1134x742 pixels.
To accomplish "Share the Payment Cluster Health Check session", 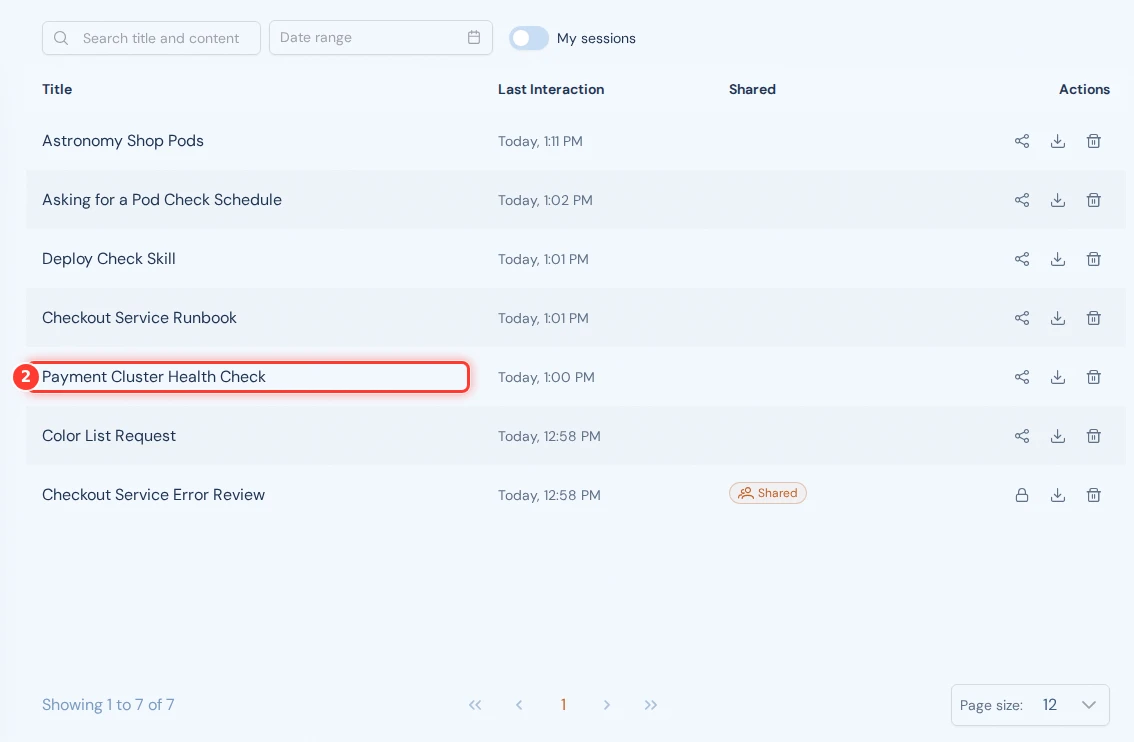I will (1021, 377).
